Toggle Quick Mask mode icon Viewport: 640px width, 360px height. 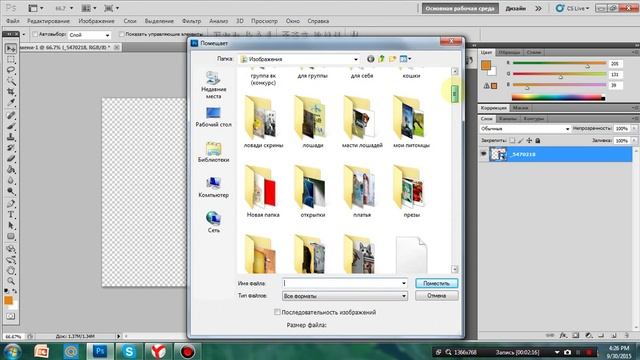[x=11, y=316]
